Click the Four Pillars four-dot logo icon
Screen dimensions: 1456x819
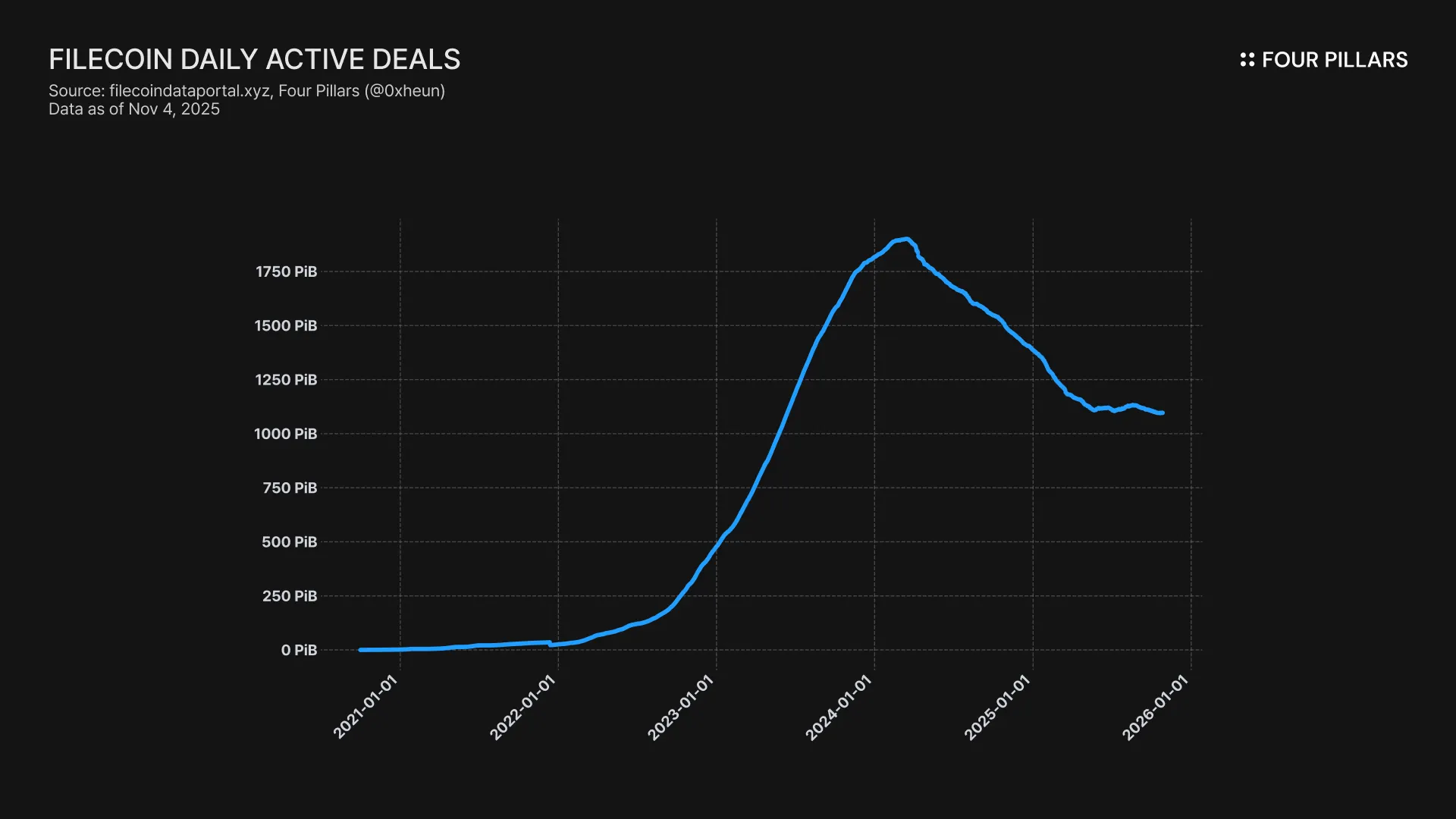[1247, 60]
